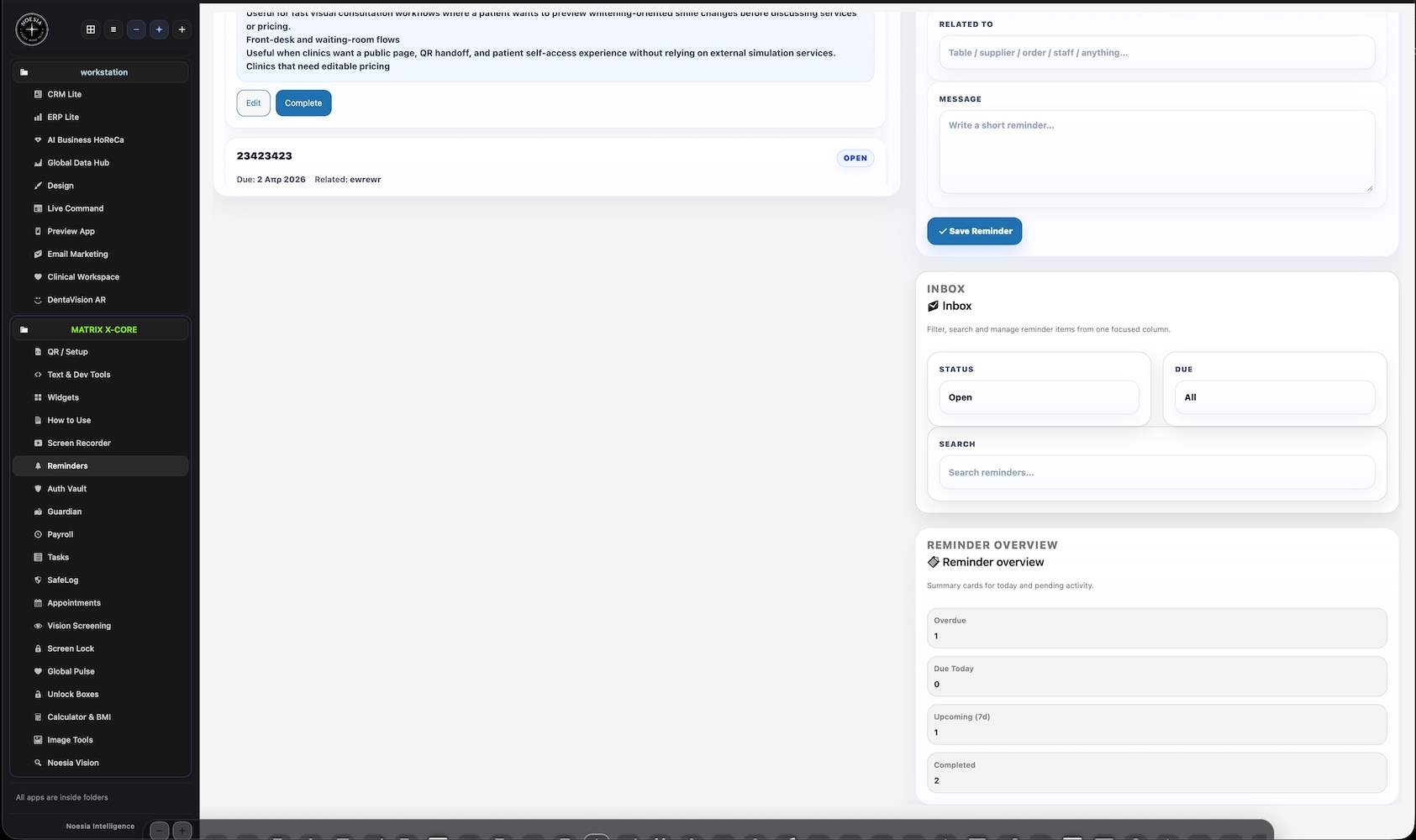This screenshot has height=840, width=1416.
Task: Mark reminder as Complete
Action: [303, 103]
